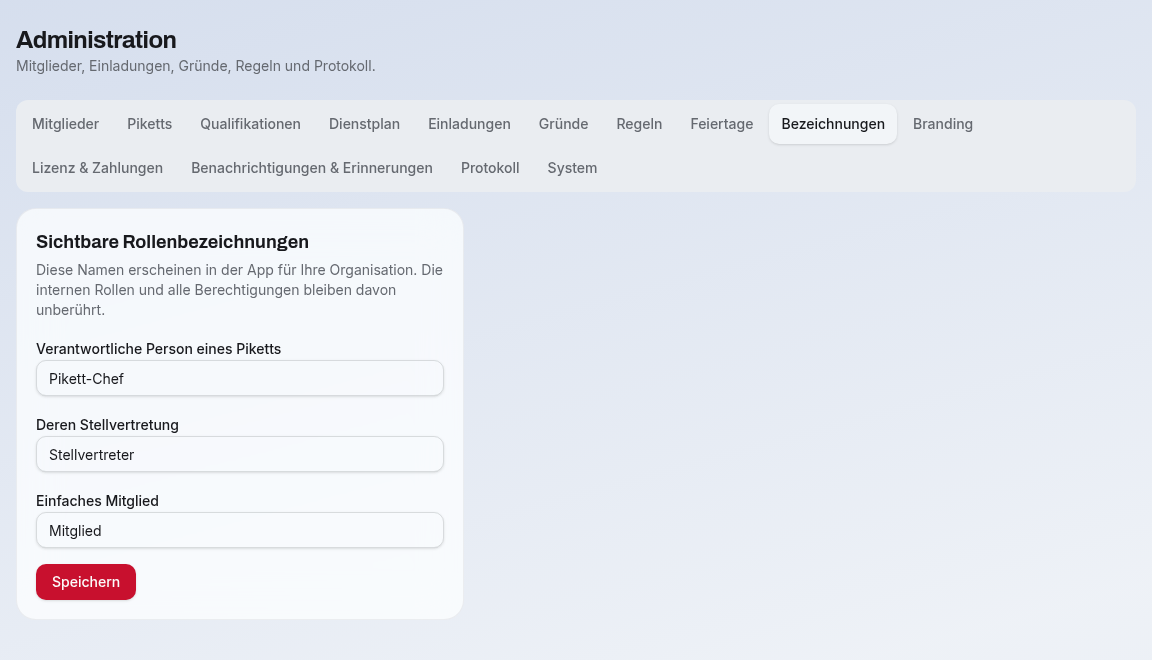Select the Dienstplan tab
Screen dimensions: 1152x660
(x=364, y=124)
